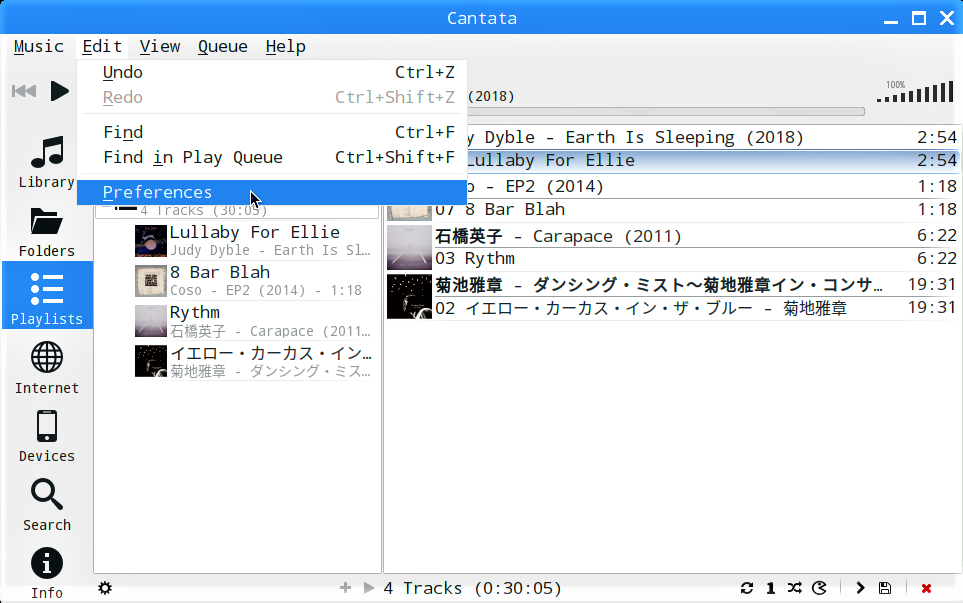Open the gear settings icon at bottom
The width and height of the screenshot is (963, 603).
(105, 588)
